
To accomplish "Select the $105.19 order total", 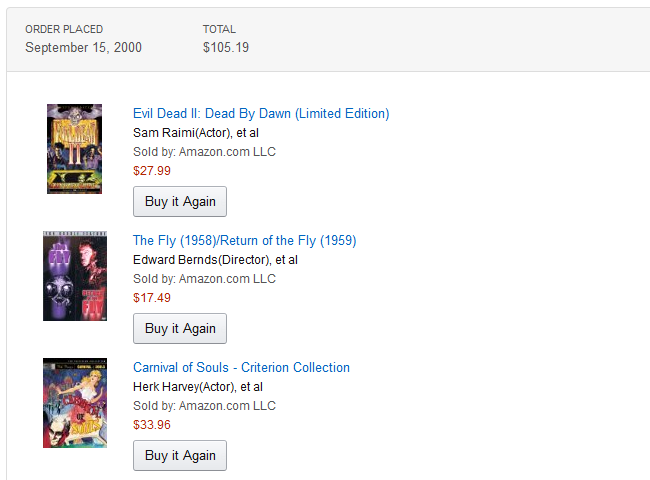I will click(226, 47).
